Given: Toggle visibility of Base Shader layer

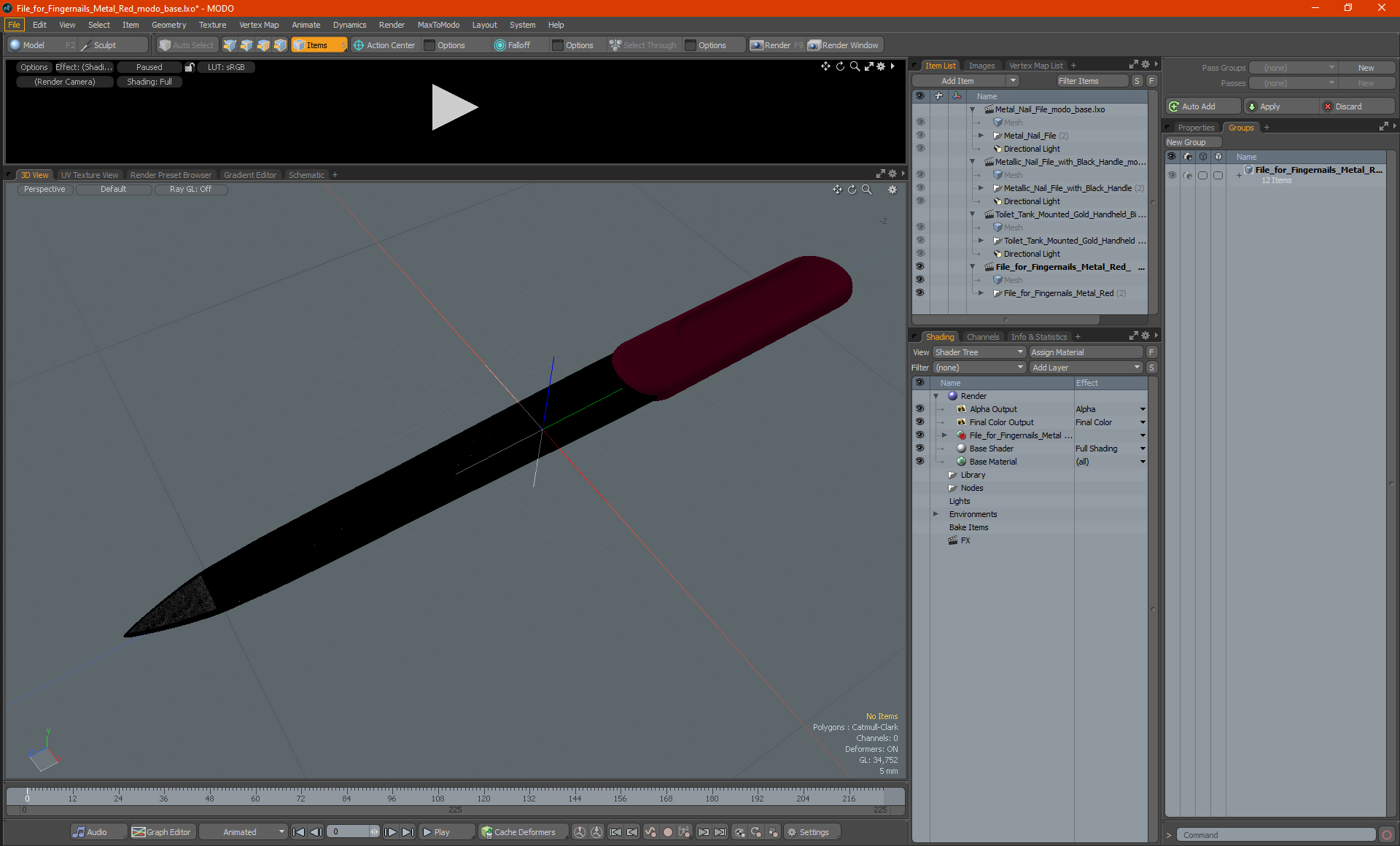Looking at the screenshot, I should (x=920, y=449).
